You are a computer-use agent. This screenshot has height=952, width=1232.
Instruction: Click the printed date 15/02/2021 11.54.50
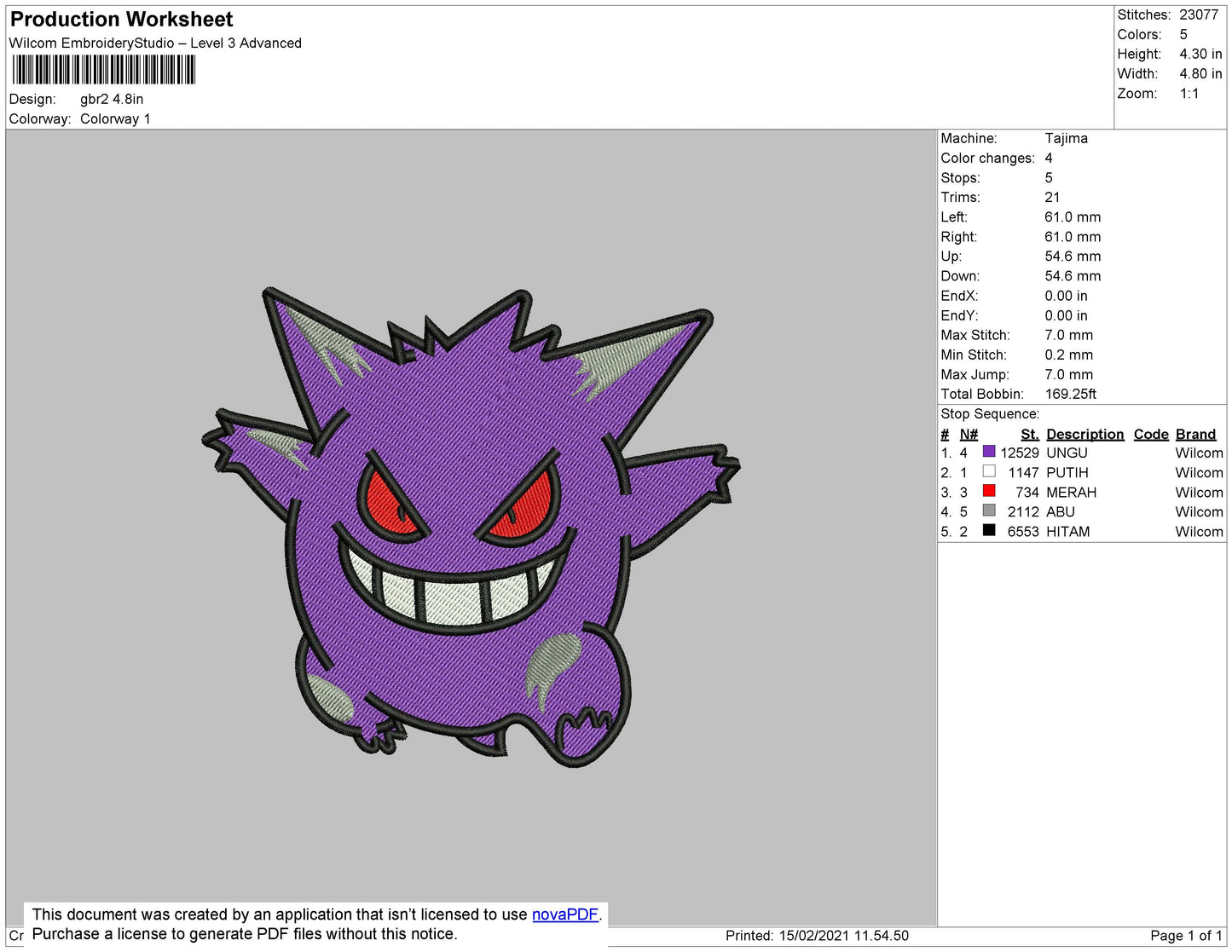click(844, 935)
